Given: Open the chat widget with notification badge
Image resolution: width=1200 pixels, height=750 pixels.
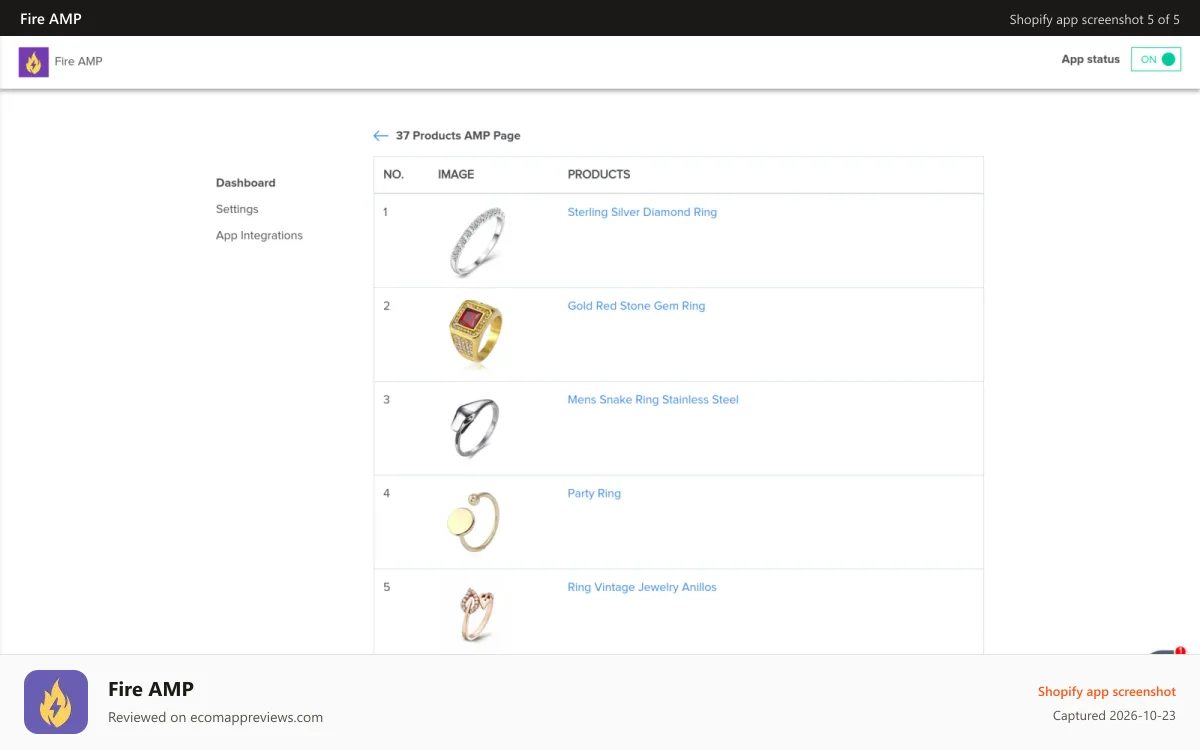Looking at the screenshot, I should click(1168, 652).
